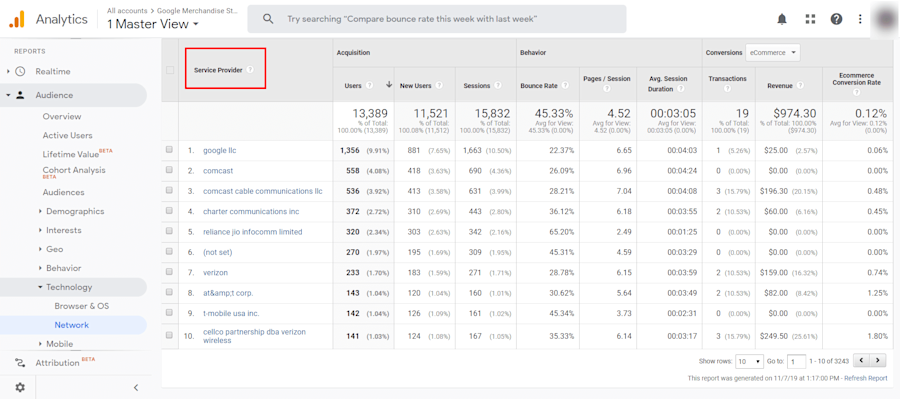The image size is (900, 399).
Task: Collapse the Audience section
Action: point(8,95)
